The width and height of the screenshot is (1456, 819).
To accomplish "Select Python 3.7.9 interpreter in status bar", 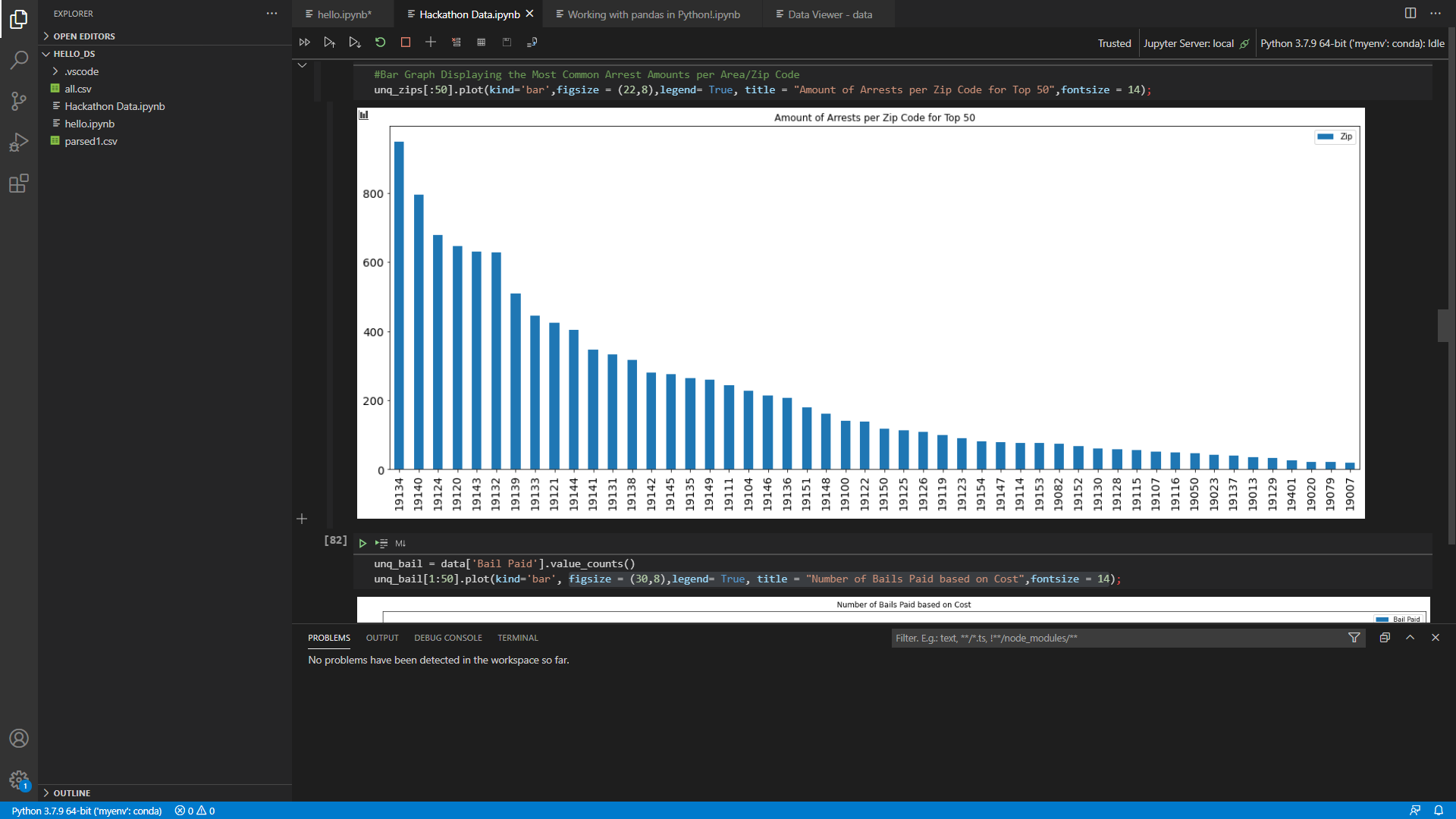I will [x=86, y=811].
